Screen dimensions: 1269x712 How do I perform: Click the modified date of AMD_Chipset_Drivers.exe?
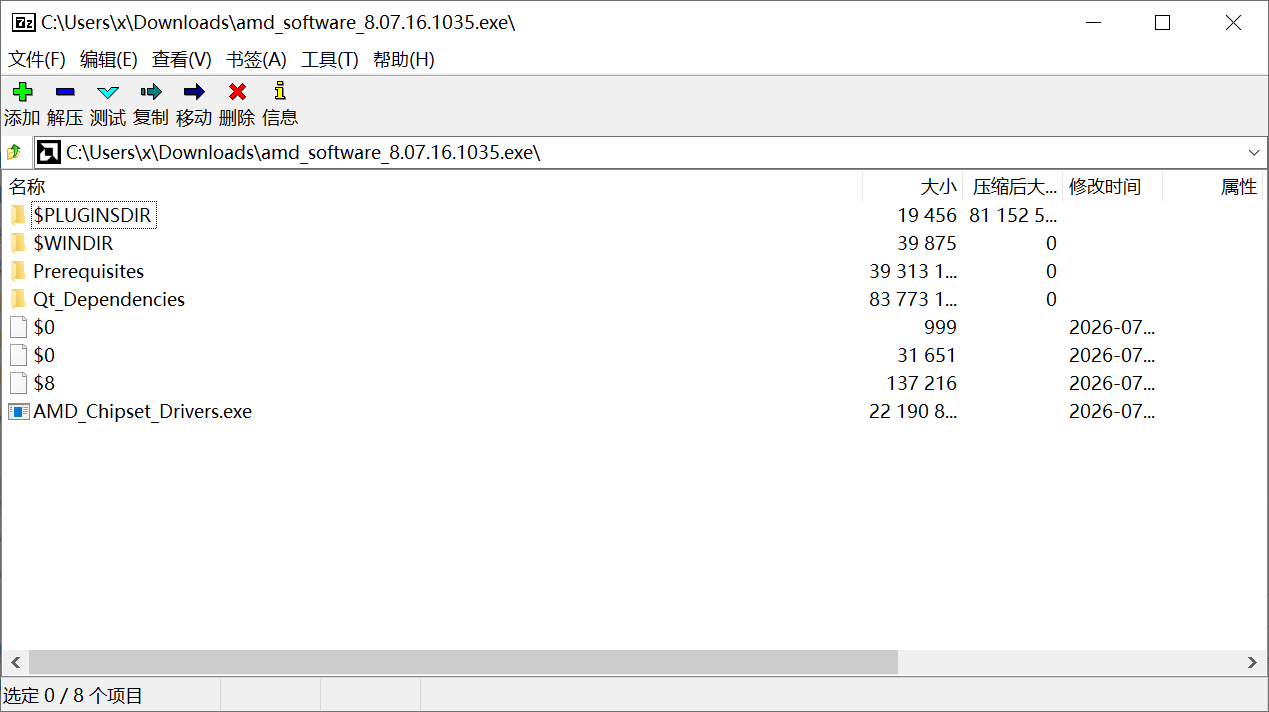coord(1112,411)
